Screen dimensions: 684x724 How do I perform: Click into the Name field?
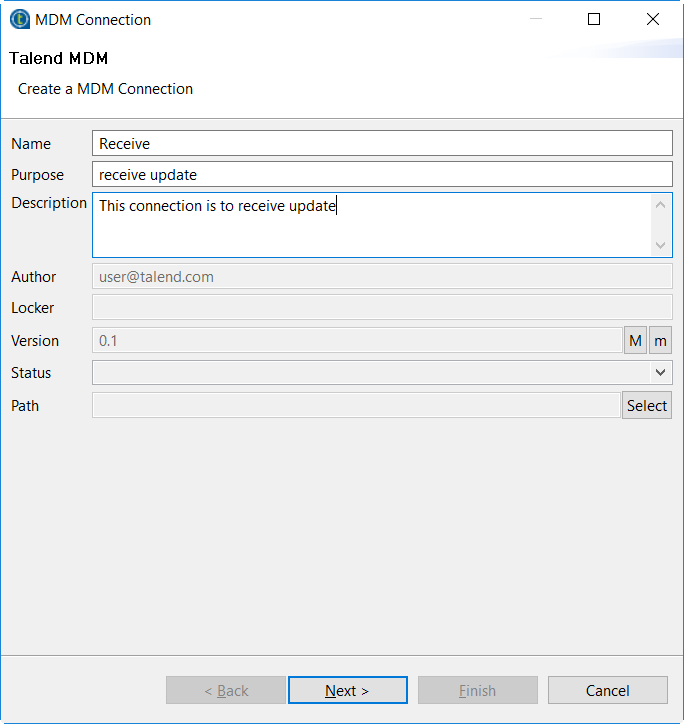pos(382,144)
